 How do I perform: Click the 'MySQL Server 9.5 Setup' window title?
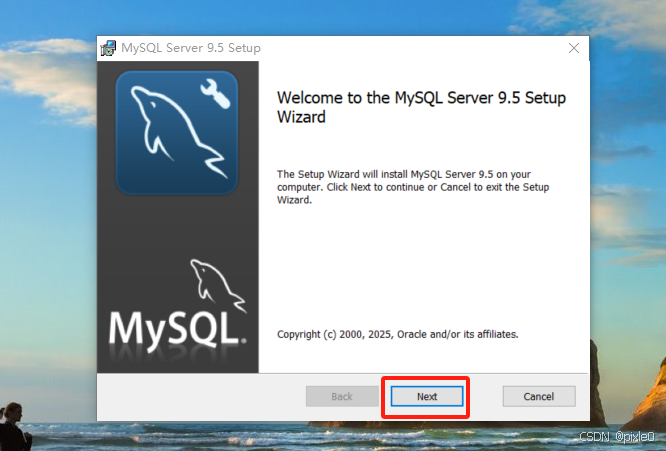tap(191, 48)
